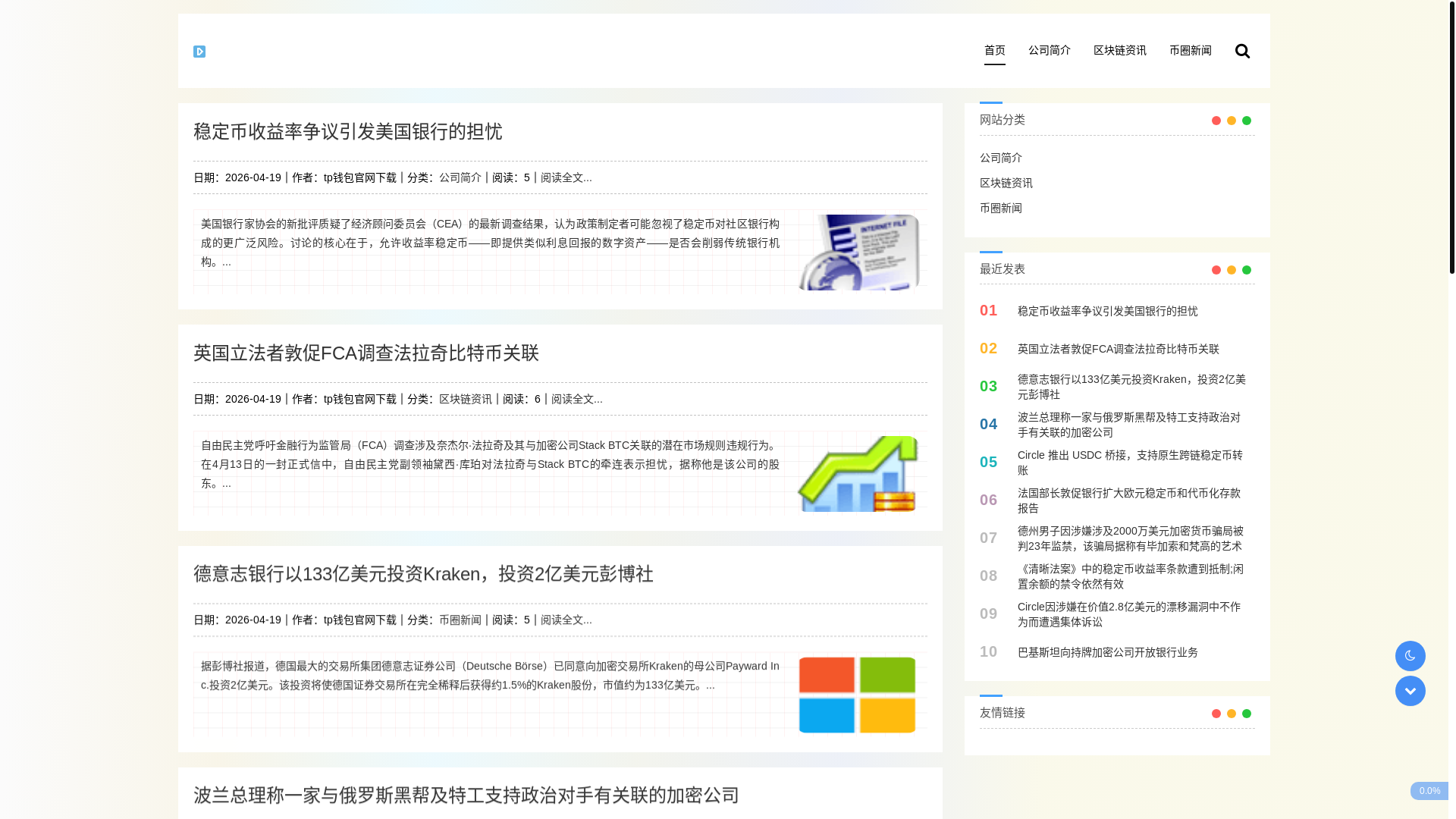Click category 公司简介 in first article meta
This screenshot has height=819, width=1456.
[460, 177]
